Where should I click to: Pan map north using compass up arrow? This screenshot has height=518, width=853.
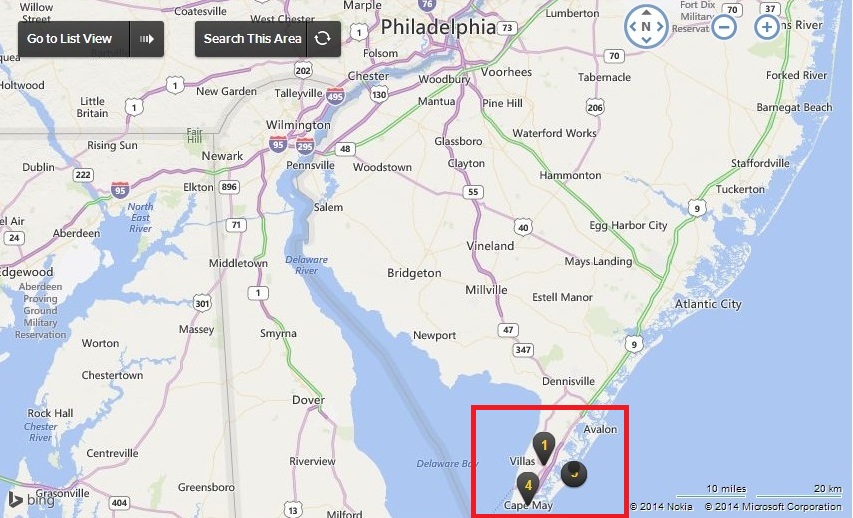click(x=646, y=13)
